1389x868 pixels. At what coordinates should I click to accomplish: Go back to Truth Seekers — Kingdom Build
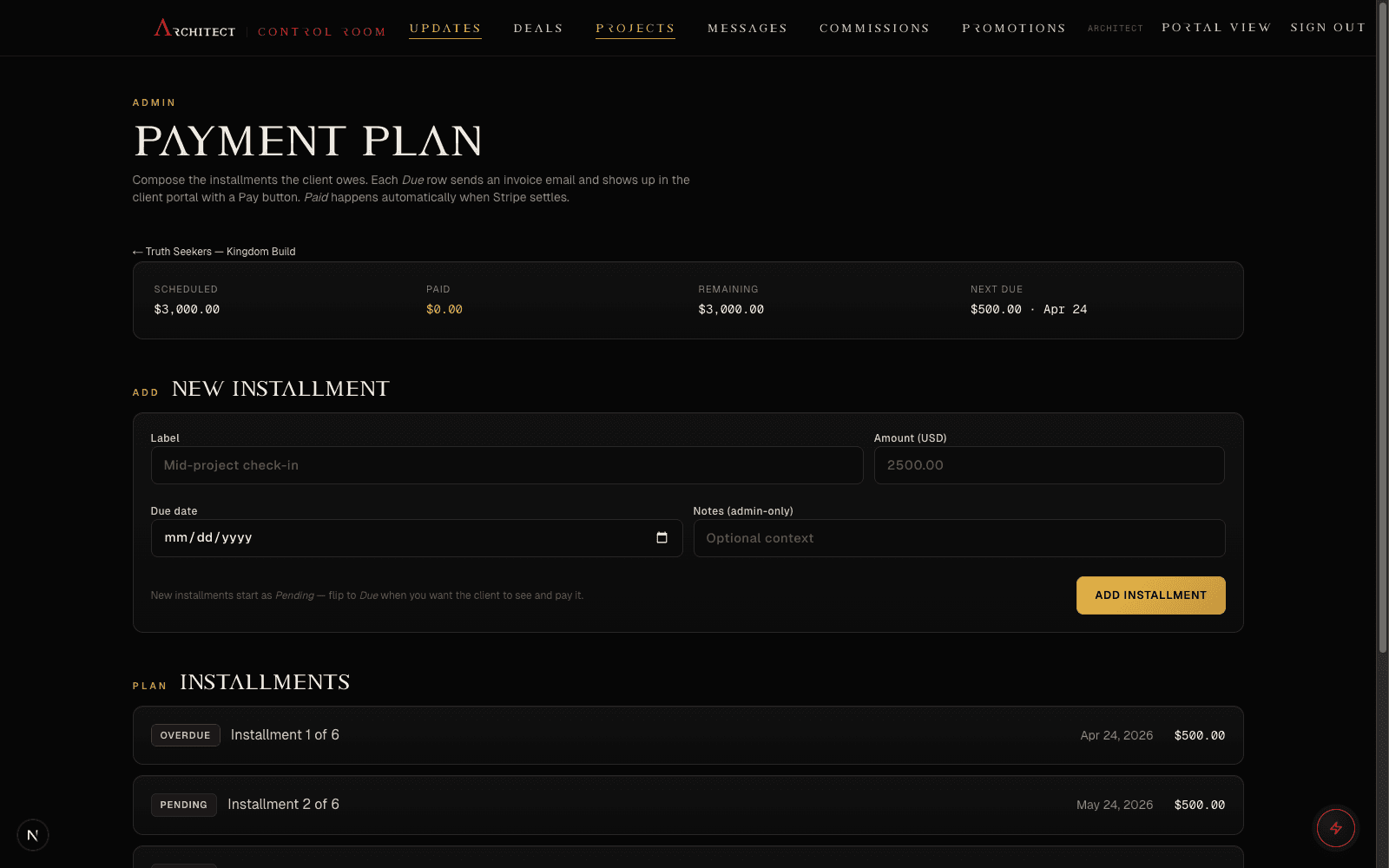click(x=214, y=252)
